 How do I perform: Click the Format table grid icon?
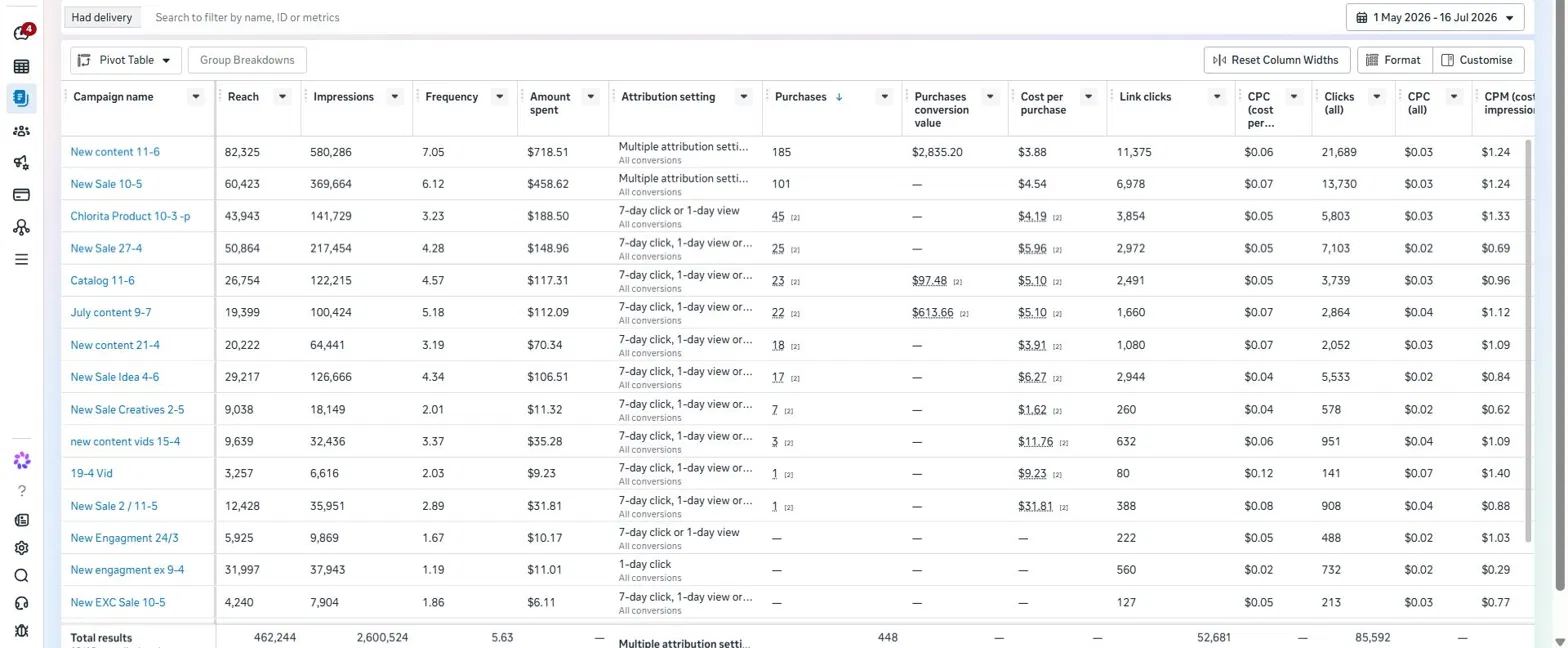pos(1372,60)
